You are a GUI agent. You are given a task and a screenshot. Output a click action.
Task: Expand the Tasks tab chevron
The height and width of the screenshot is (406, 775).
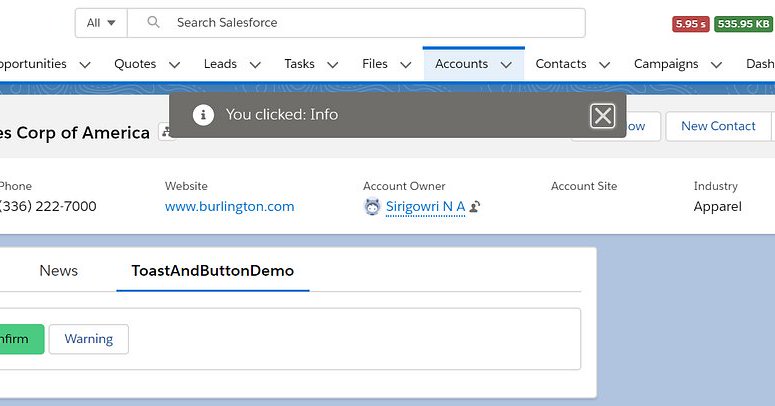click(x=333, y=65)
